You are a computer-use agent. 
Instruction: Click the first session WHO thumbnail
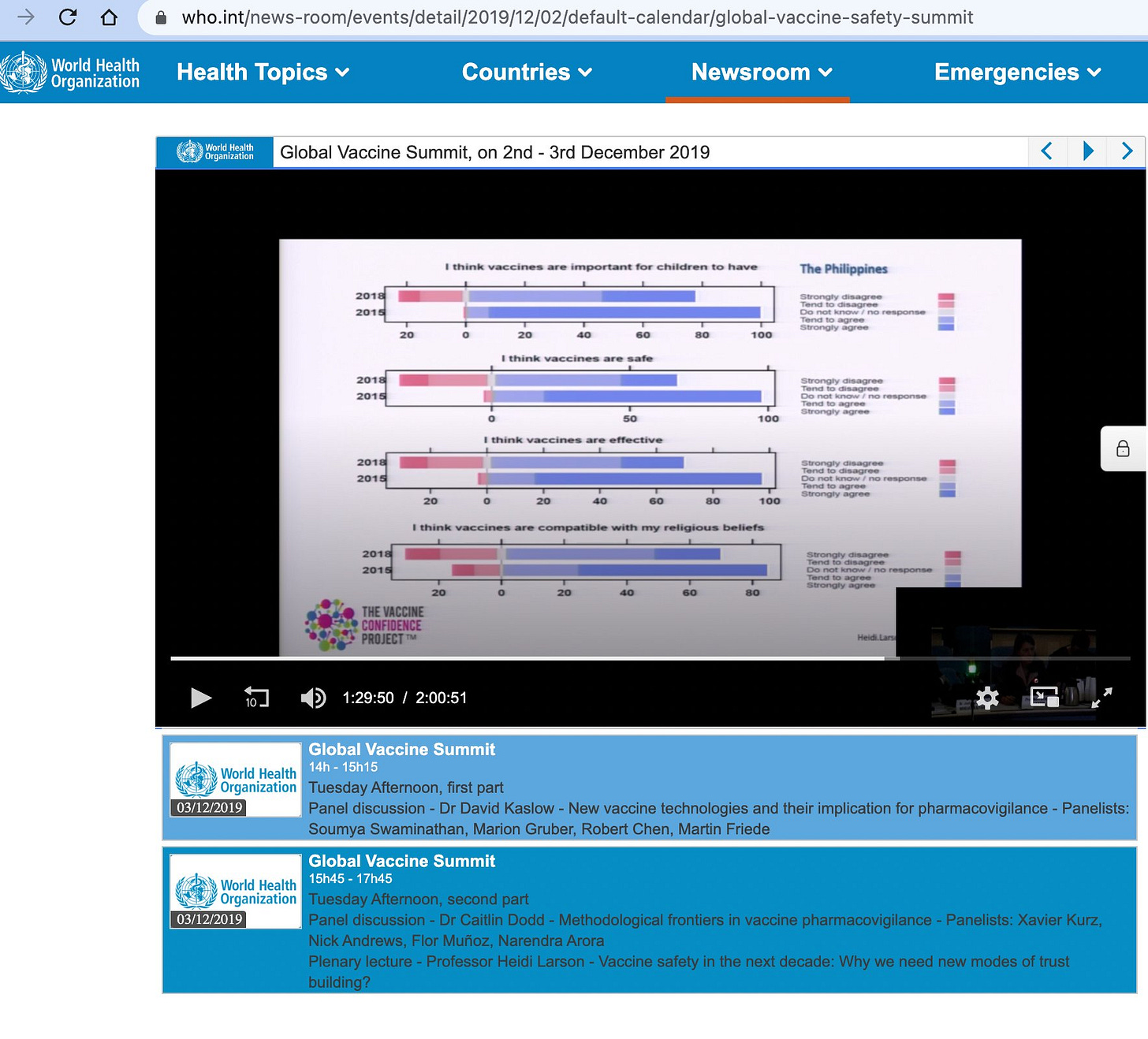(236, 780)
